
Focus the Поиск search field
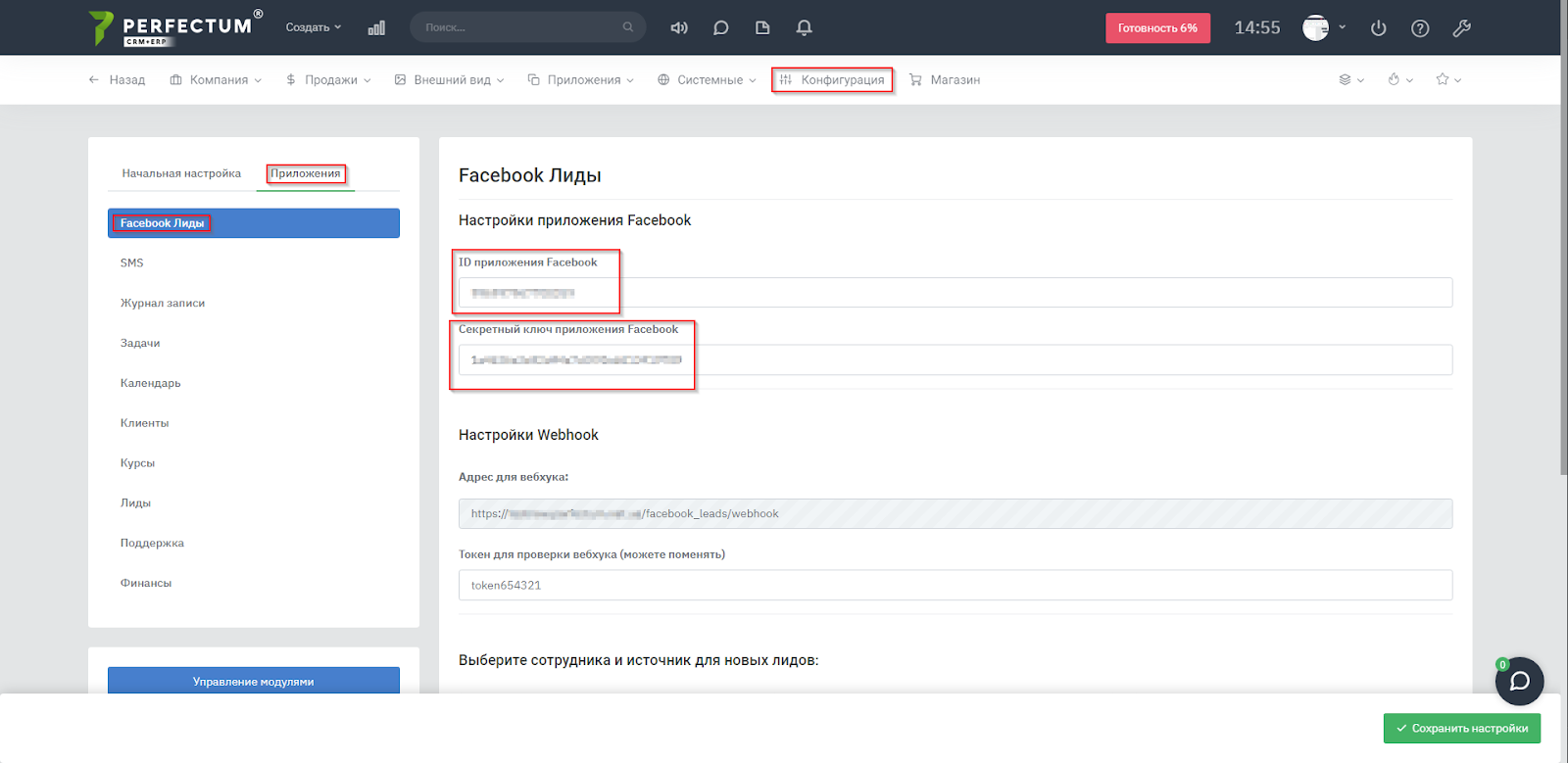528,27
